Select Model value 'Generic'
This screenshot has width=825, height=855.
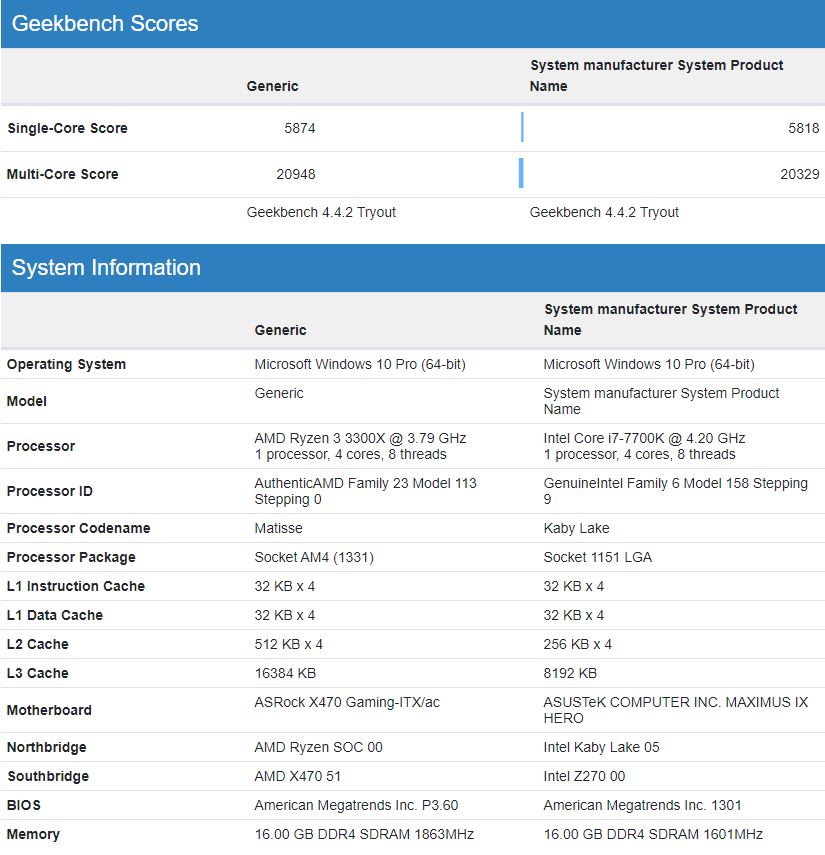tap(279, 393)
